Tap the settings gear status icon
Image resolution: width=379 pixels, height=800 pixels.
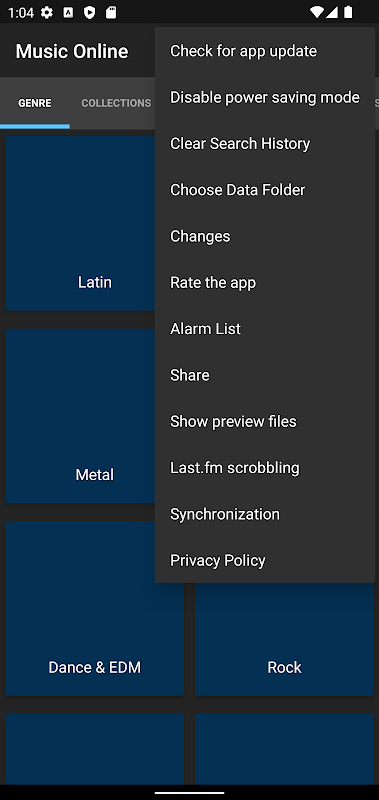(x=46, y=13)
